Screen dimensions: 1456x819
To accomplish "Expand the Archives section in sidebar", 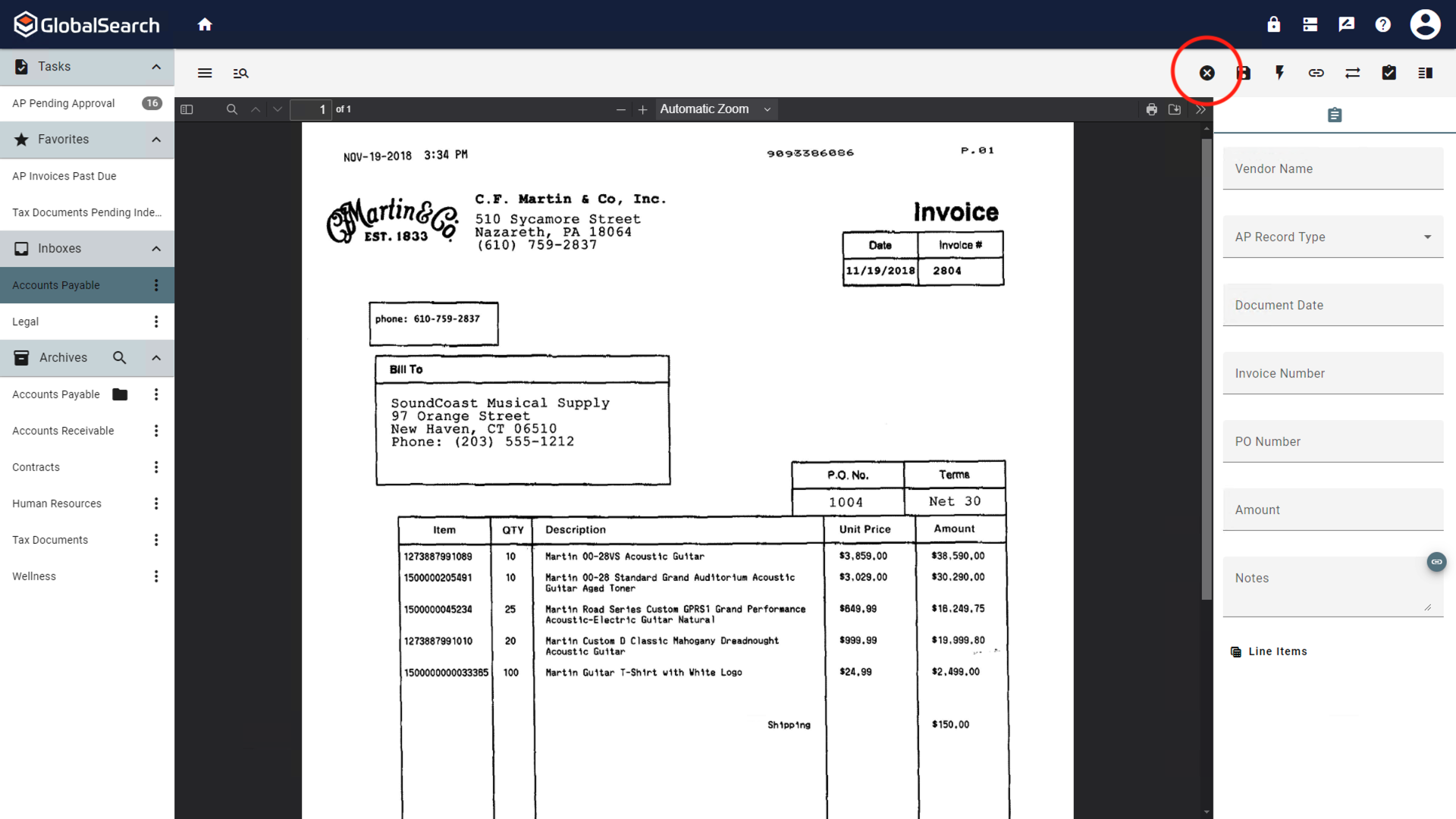I will click(x=155, y=357).
